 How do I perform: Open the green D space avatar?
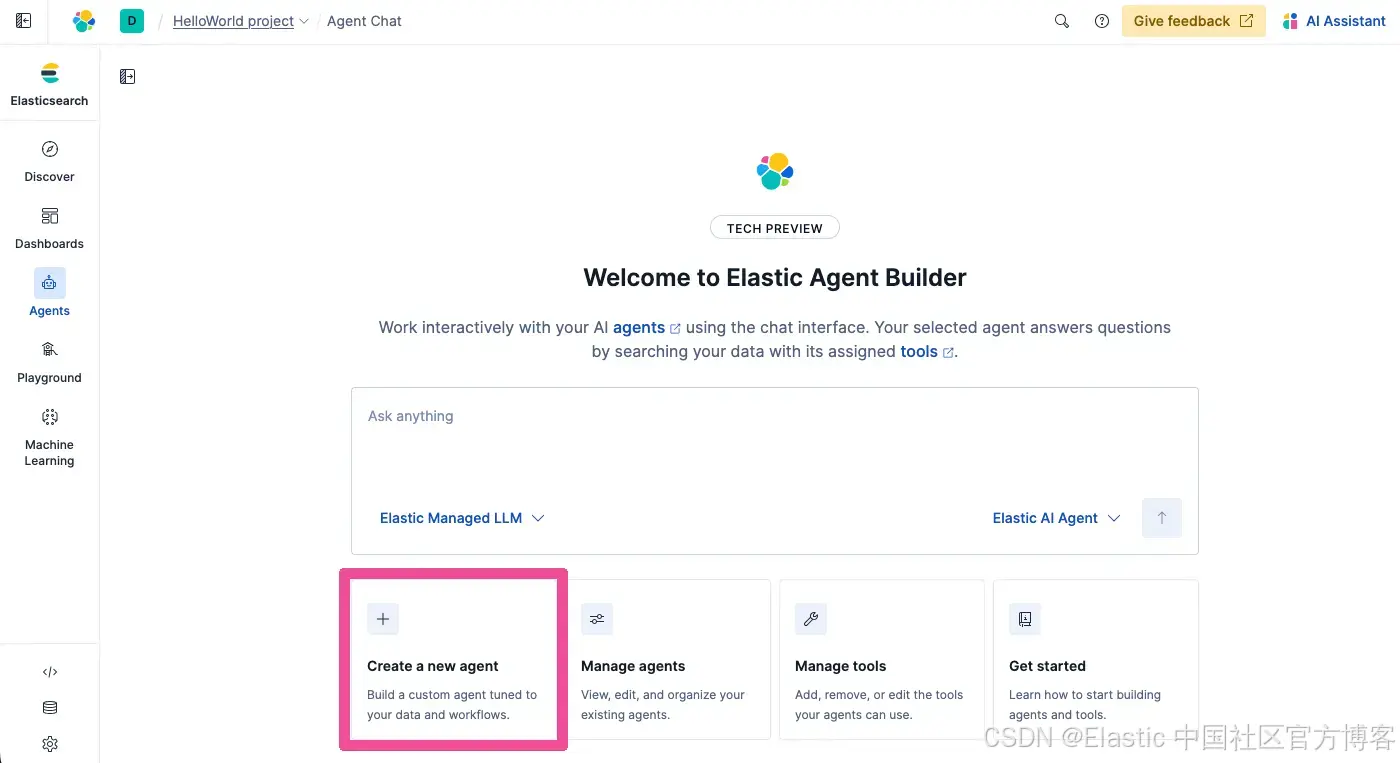[132, 20]
